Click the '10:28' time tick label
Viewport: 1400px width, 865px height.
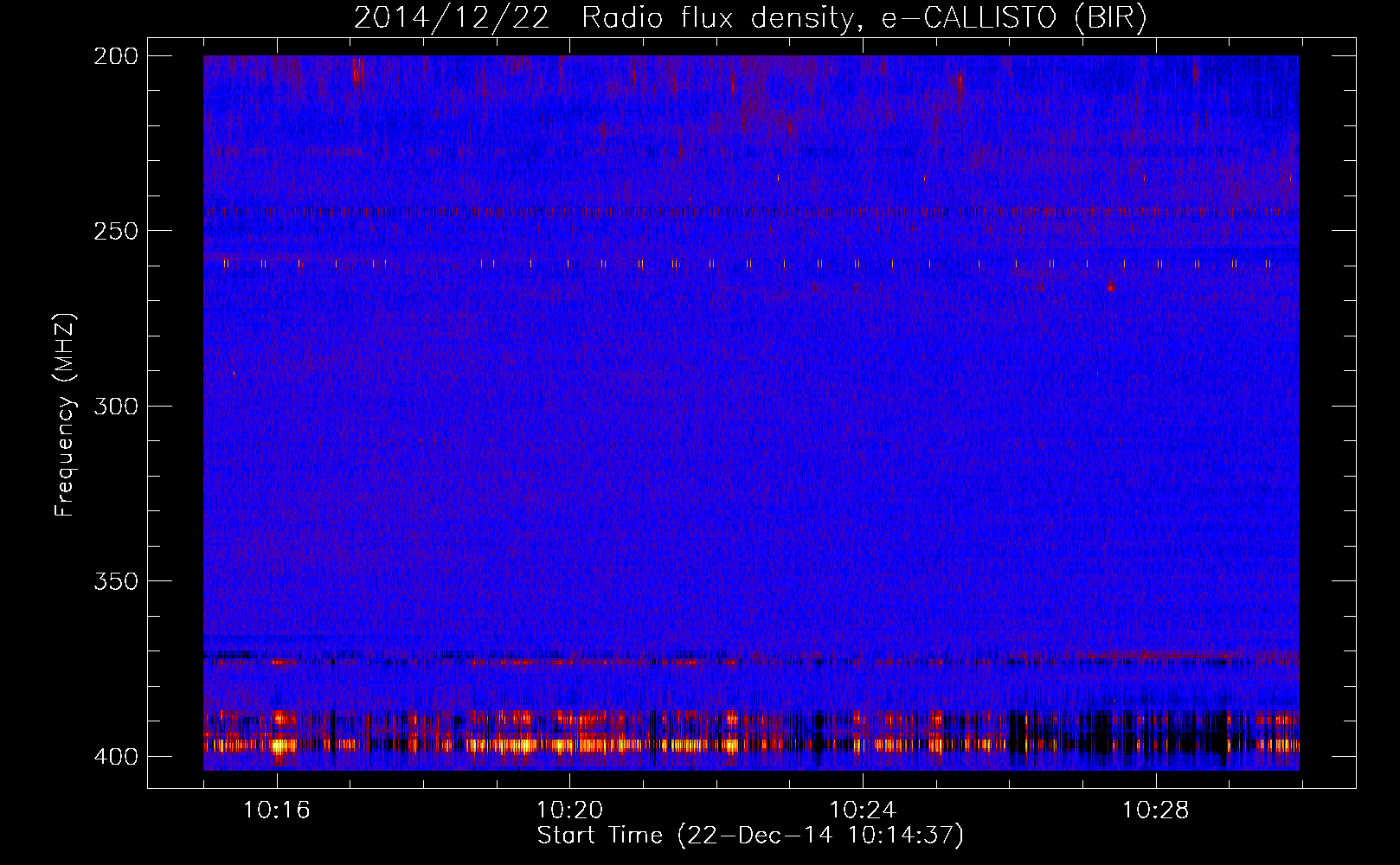pyautogui.click(x=1156, y=811)
